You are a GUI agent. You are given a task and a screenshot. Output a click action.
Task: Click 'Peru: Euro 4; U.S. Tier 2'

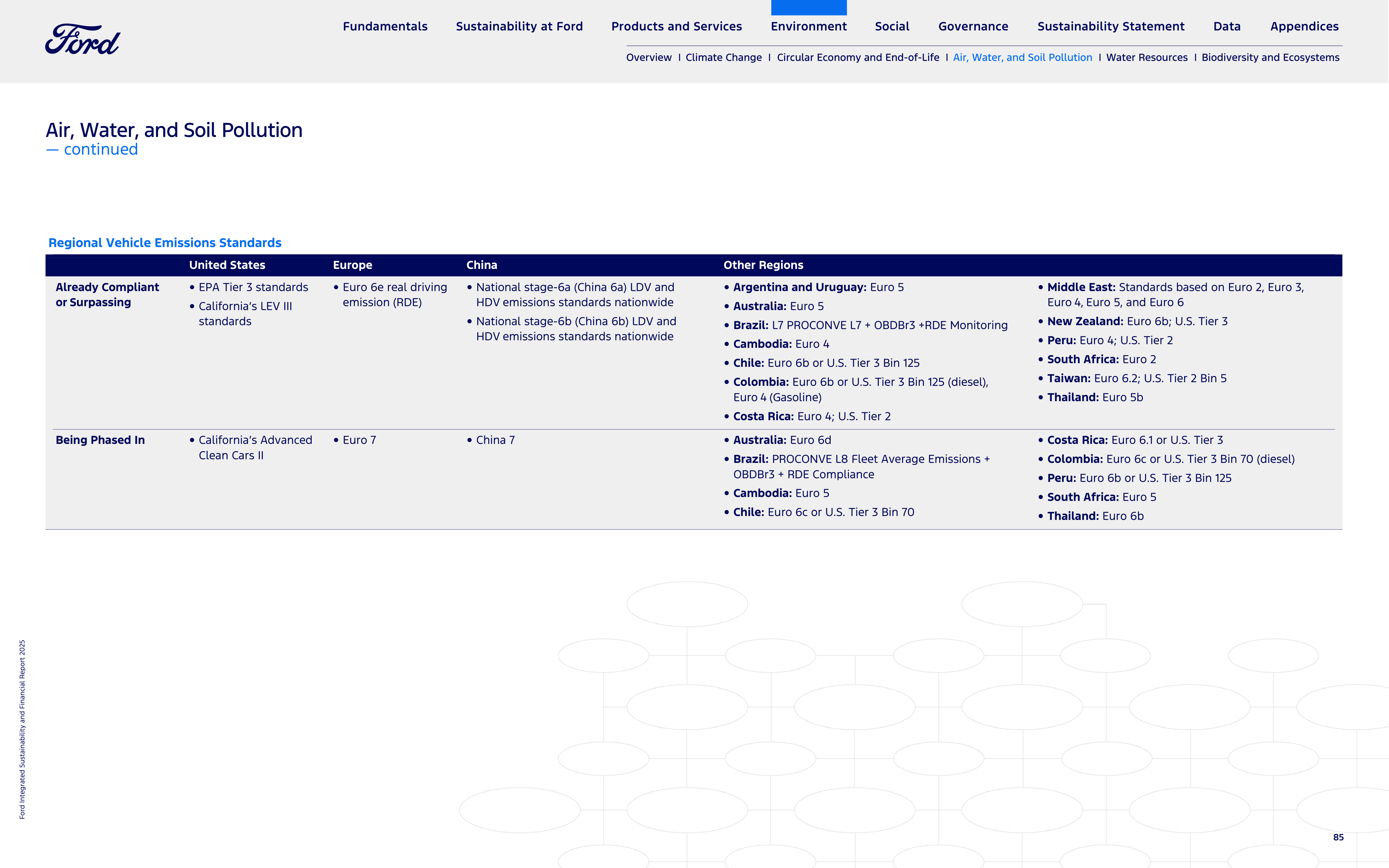(1110, 341)
